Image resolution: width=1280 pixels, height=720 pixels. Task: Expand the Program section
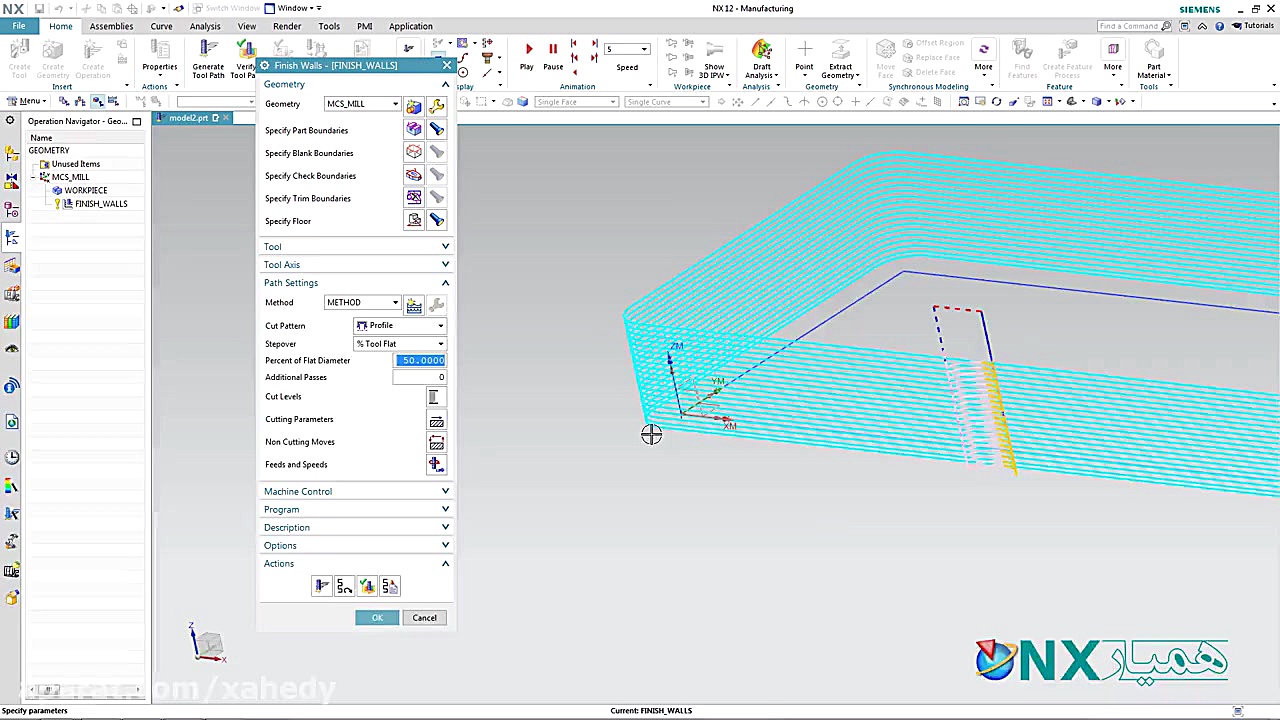[355, 510]
